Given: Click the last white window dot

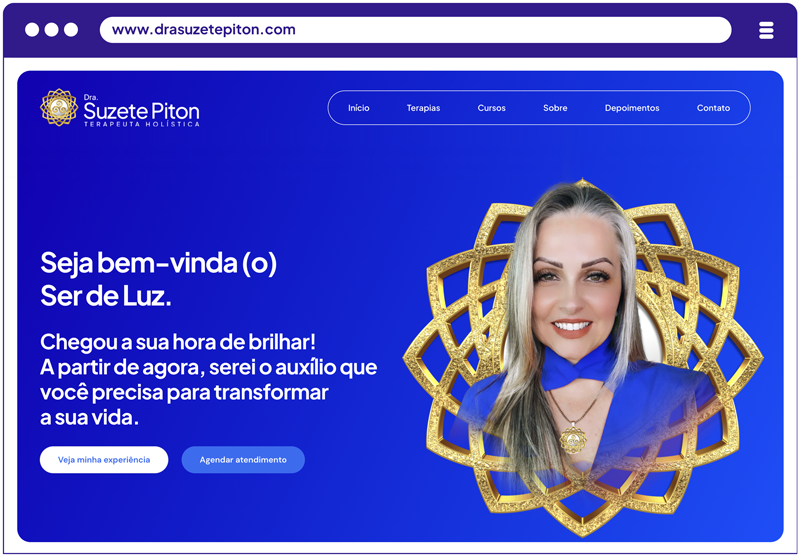Looking at the screenshot, I should pyautogui.click(x=71, y=30).
